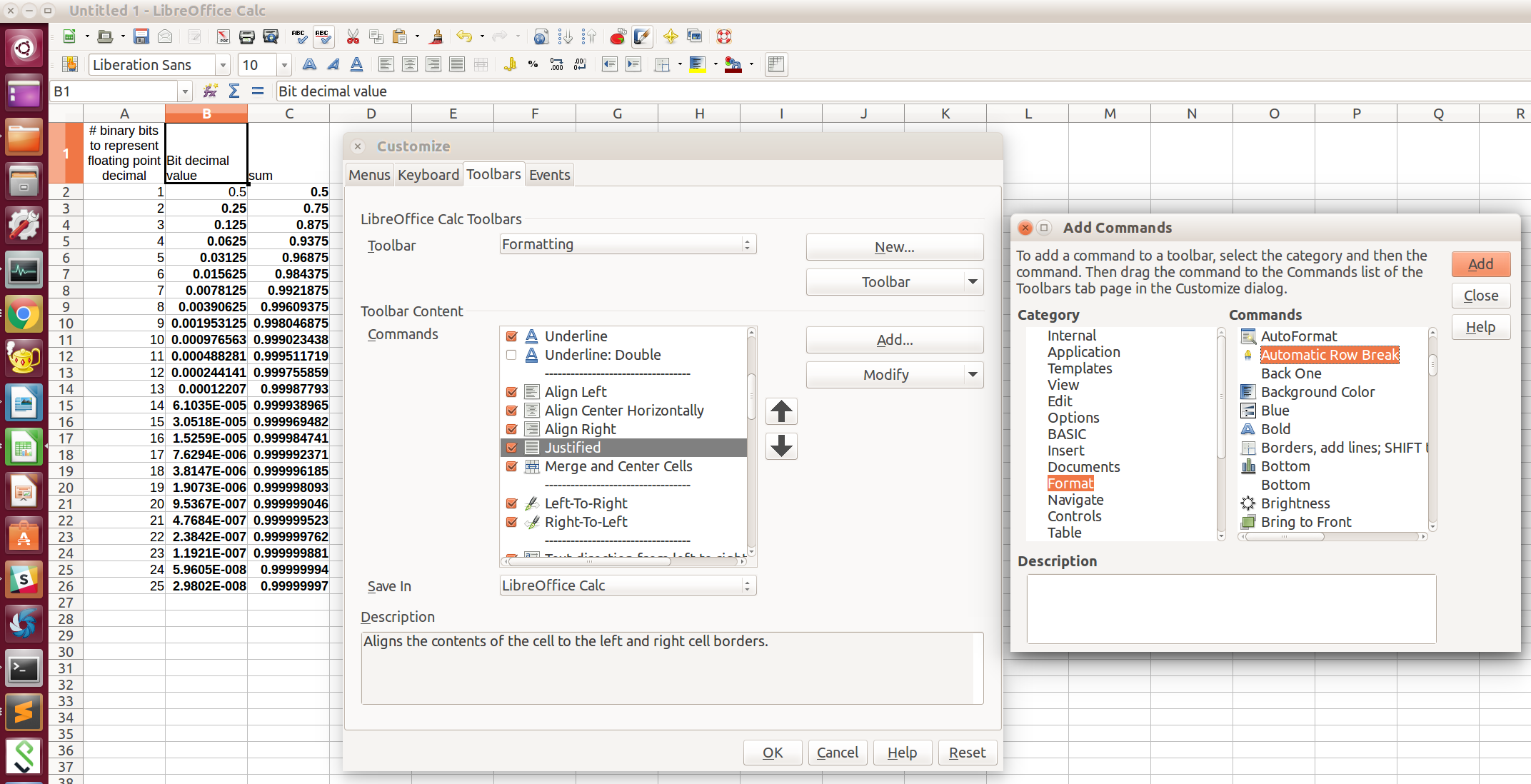
Task: Switch to the Keyboard tab
Action: tap(428, 174)
